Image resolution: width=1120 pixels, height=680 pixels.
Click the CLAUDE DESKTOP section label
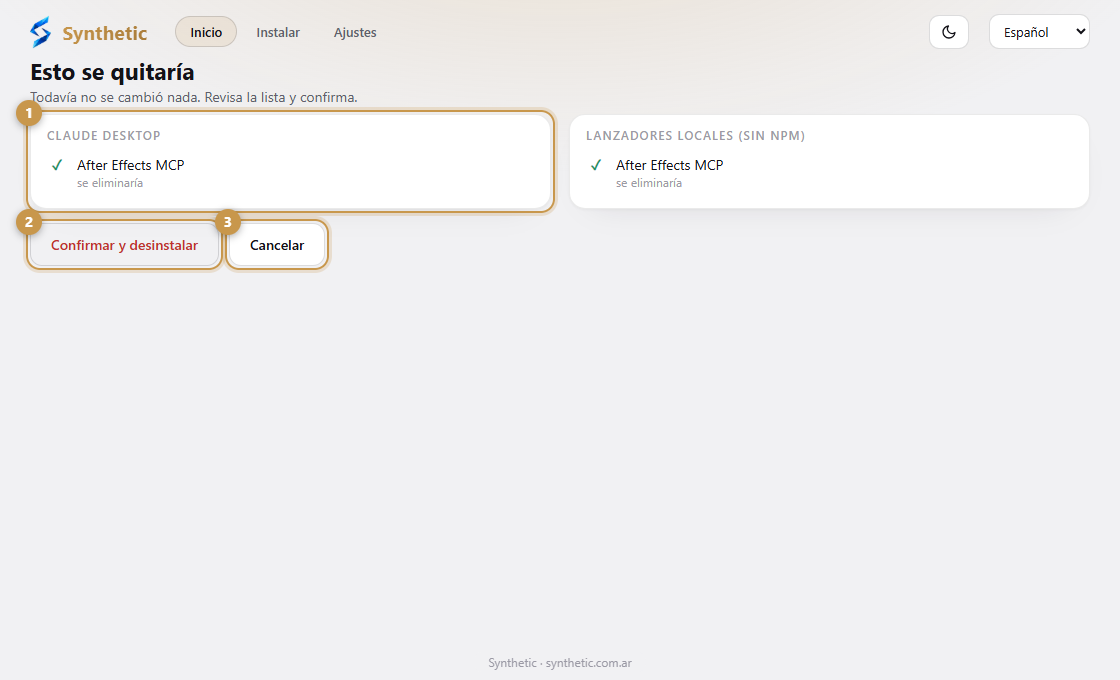(104, 136)
